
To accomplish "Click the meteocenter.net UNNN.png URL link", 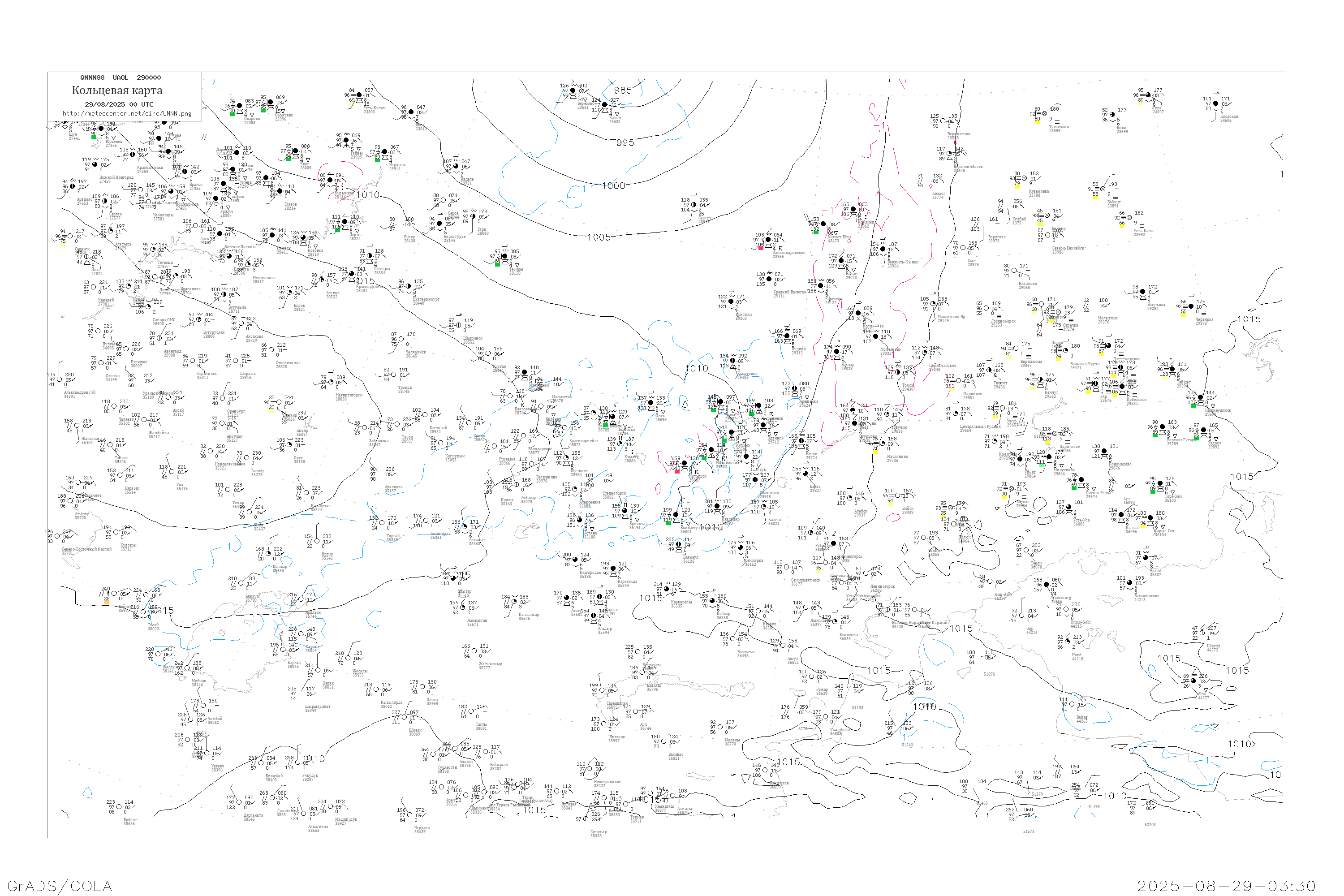I will [x=127, y=114].
